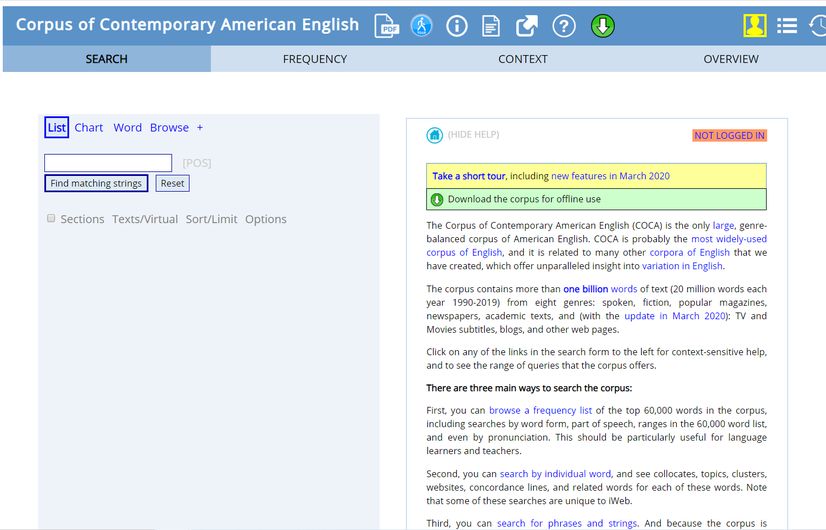Click the green download arrow icon in header
This screenshot has height=530, width=826.
pos(603,26)
